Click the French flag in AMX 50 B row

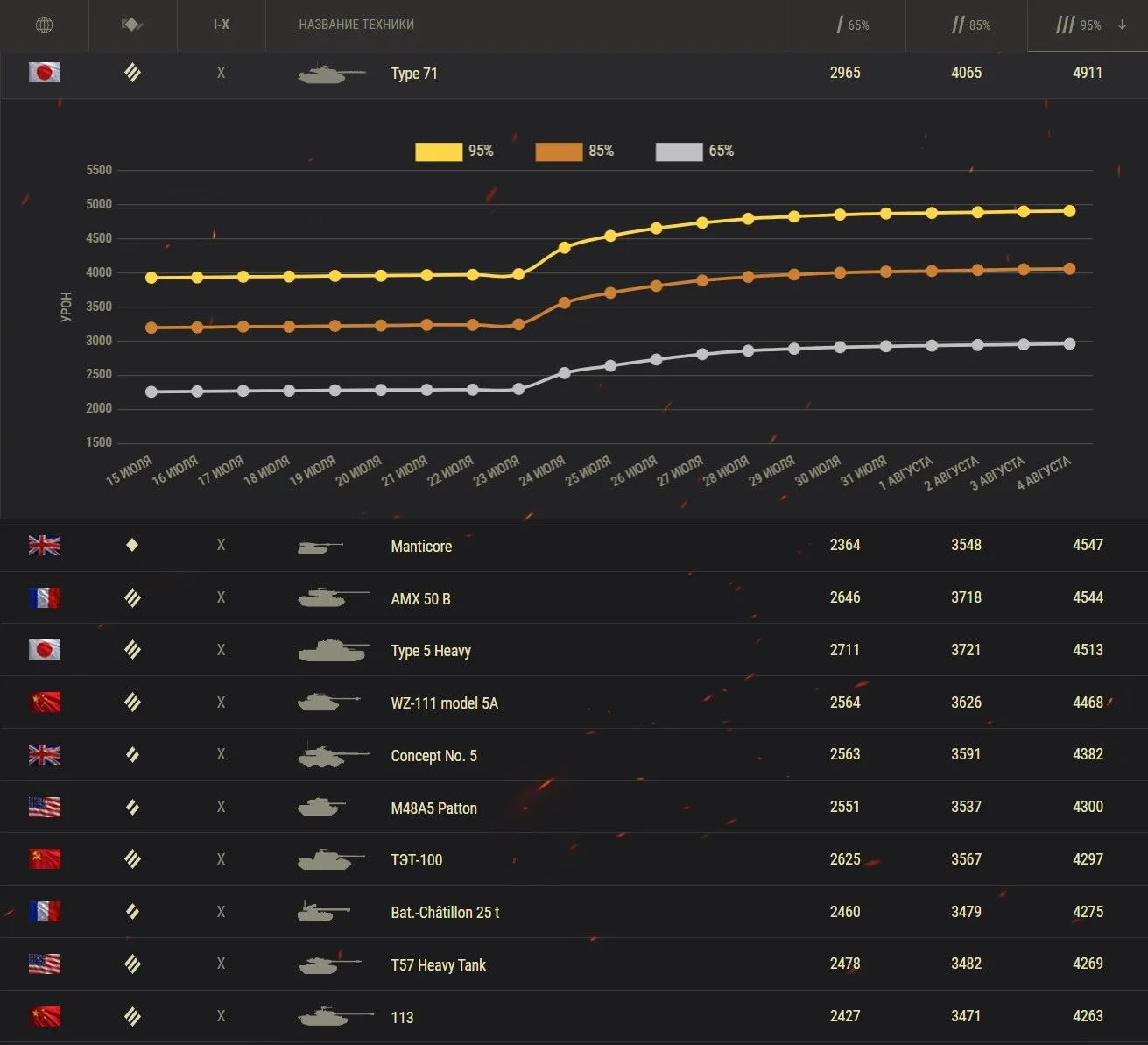coord(45,597)
